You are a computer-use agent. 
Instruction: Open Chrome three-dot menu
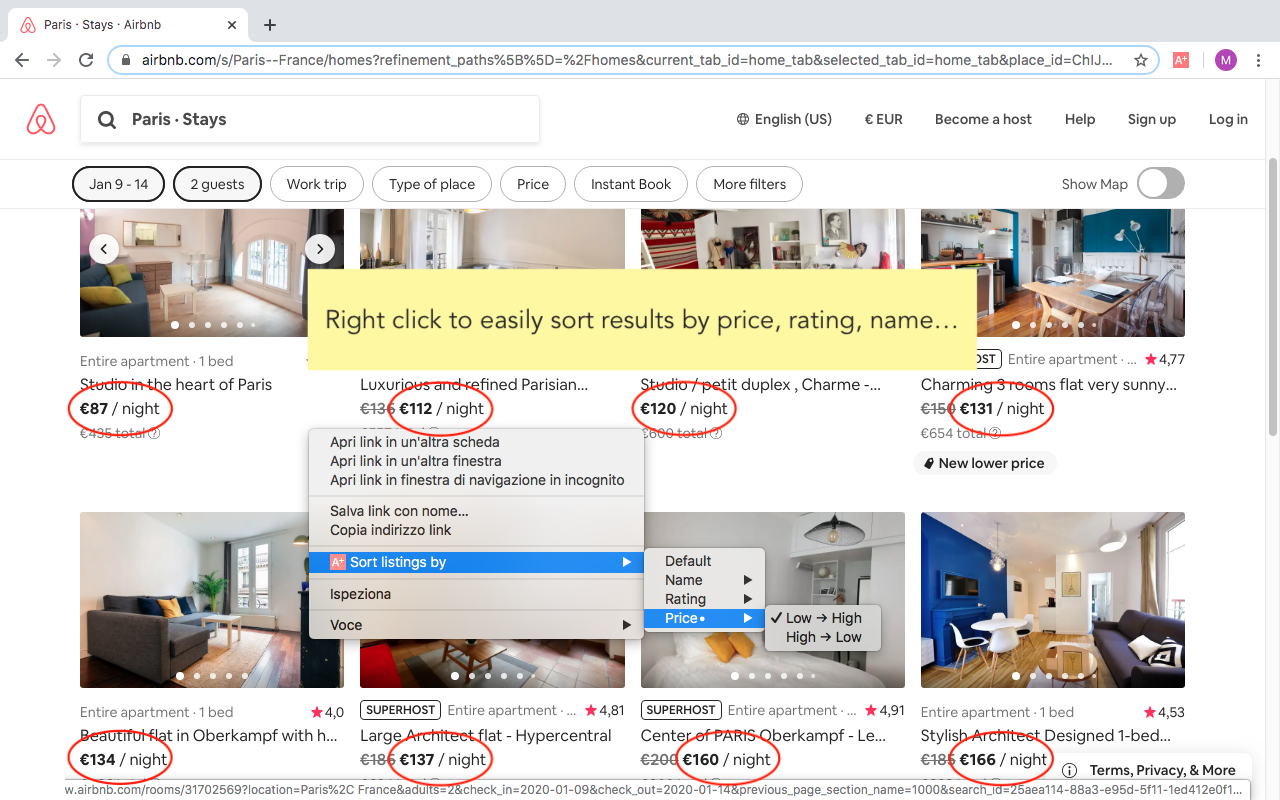[1258, 60]
